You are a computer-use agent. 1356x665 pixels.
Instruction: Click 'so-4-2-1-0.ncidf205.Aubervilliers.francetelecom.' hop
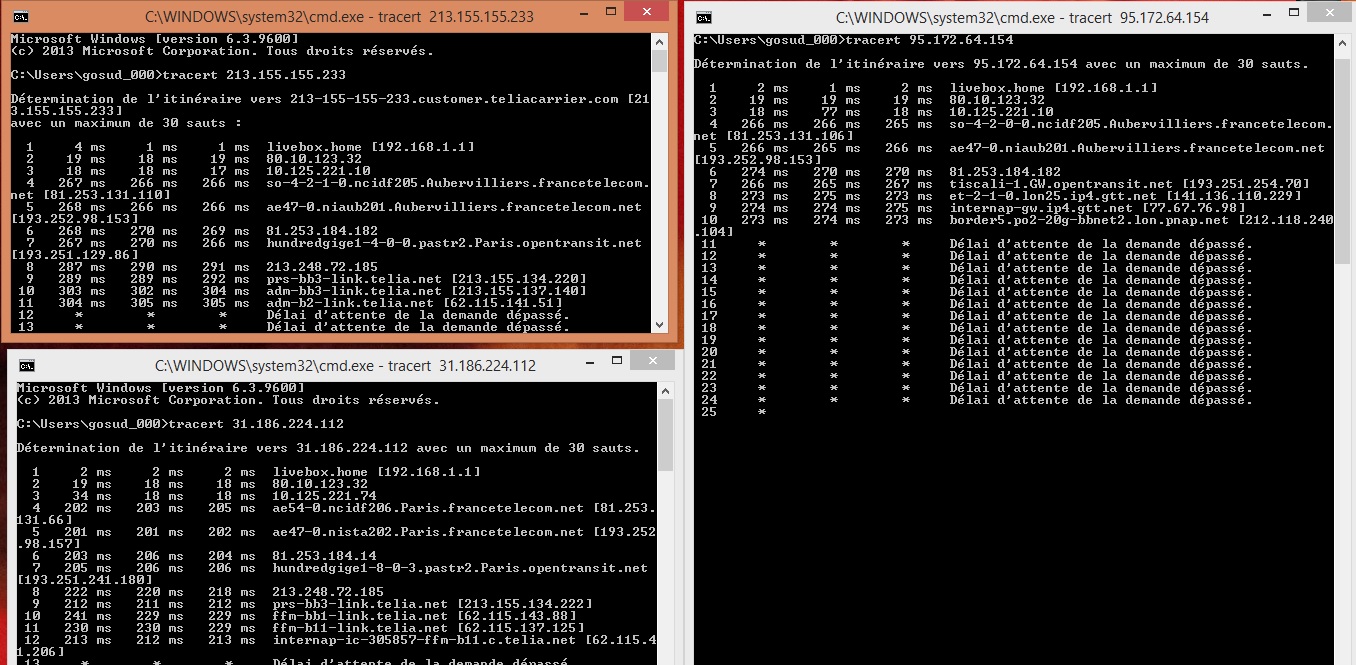click(x=458, y=183)
